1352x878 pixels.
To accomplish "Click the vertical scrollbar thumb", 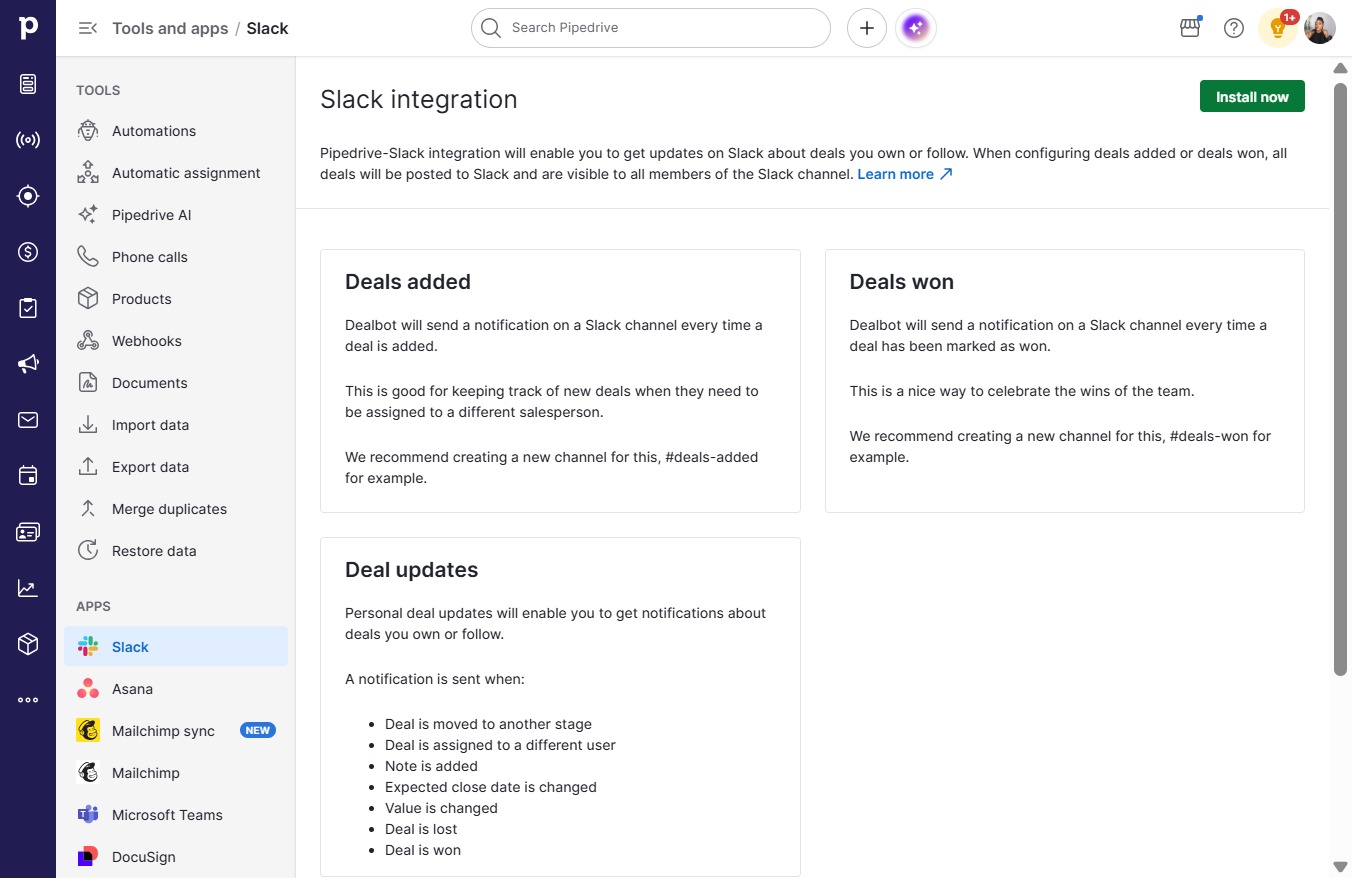I will (1340, 379).
